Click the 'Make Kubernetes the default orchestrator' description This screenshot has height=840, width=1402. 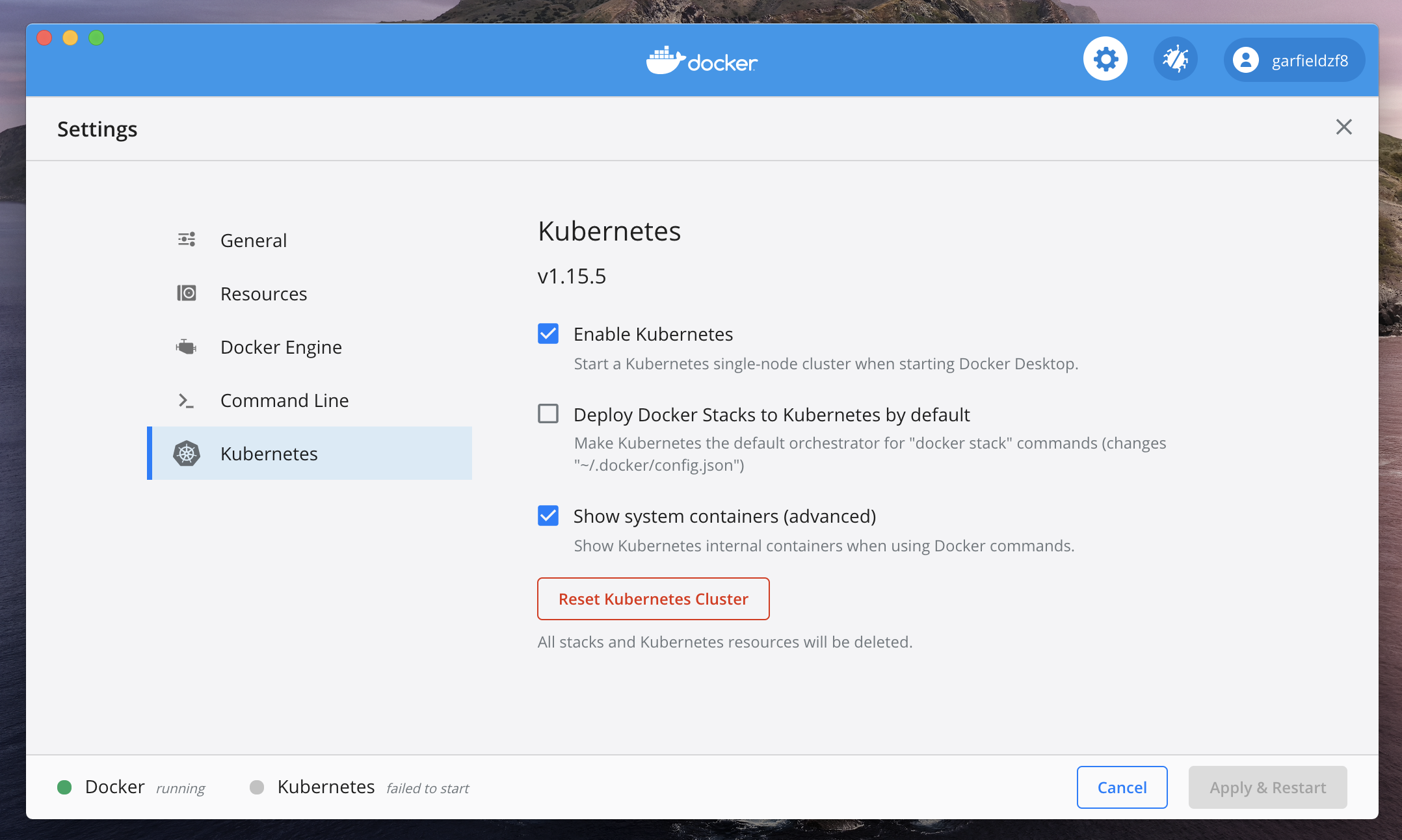pos(870,454)
